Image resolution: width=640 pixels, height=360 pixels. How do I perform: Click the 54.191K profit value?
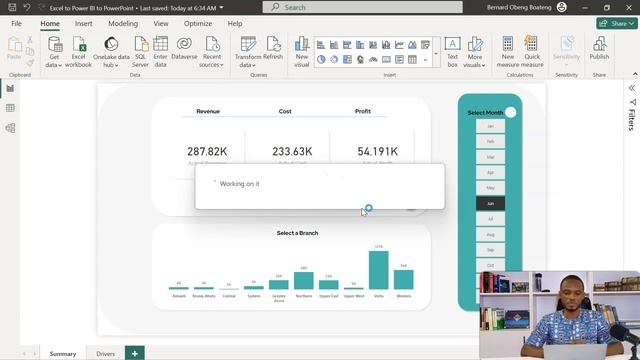tap(378, 151)
